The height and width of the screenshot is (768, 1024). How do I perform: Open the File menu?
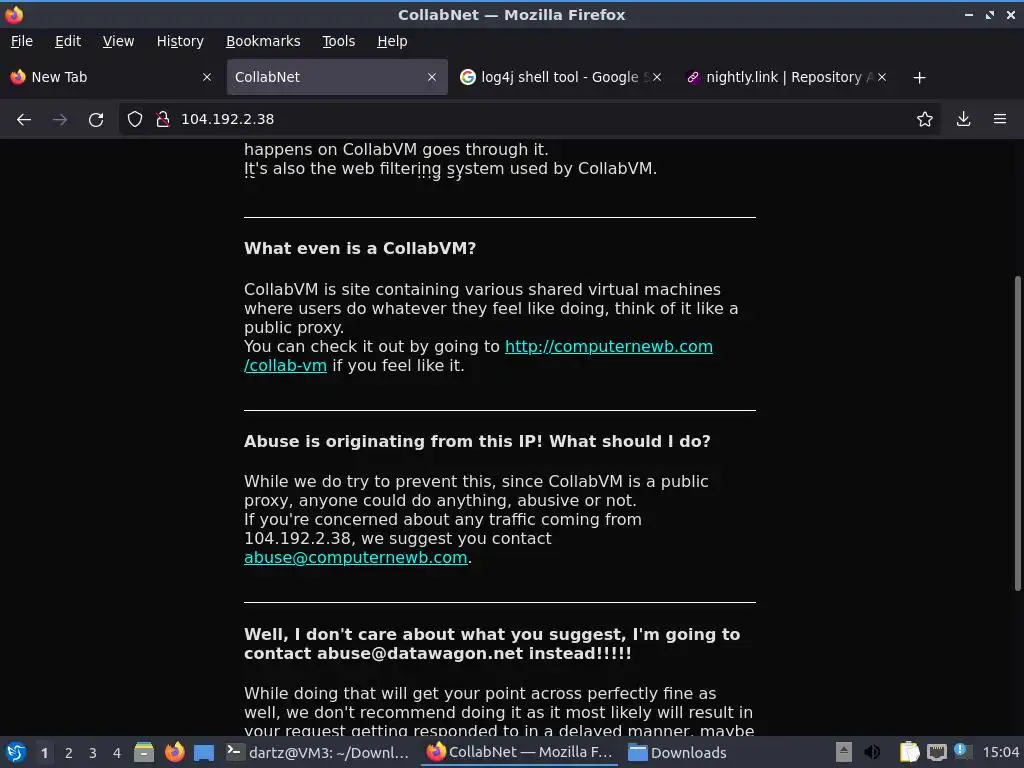(22, 41)
